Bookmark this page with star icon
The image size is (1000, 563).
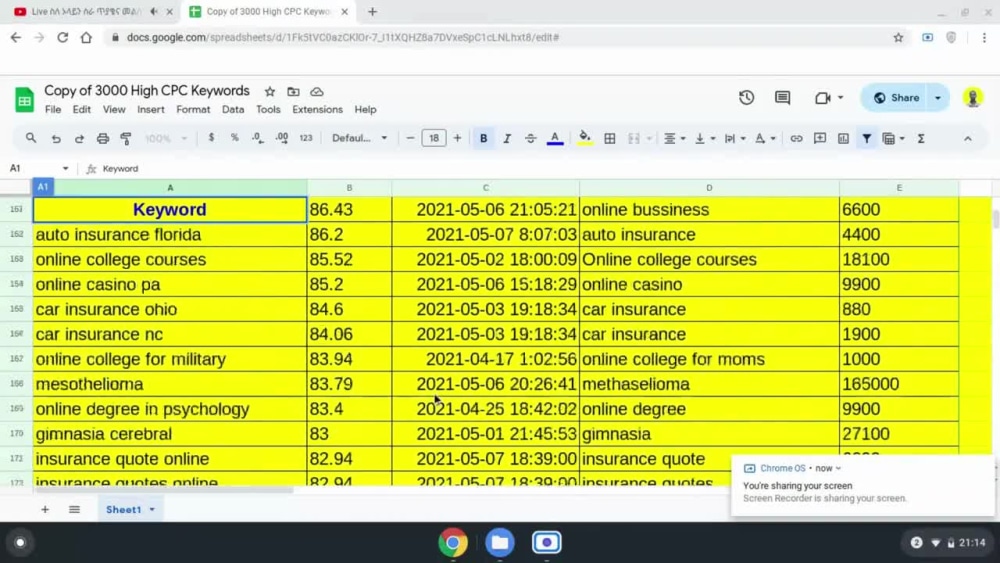pos(898,38)
